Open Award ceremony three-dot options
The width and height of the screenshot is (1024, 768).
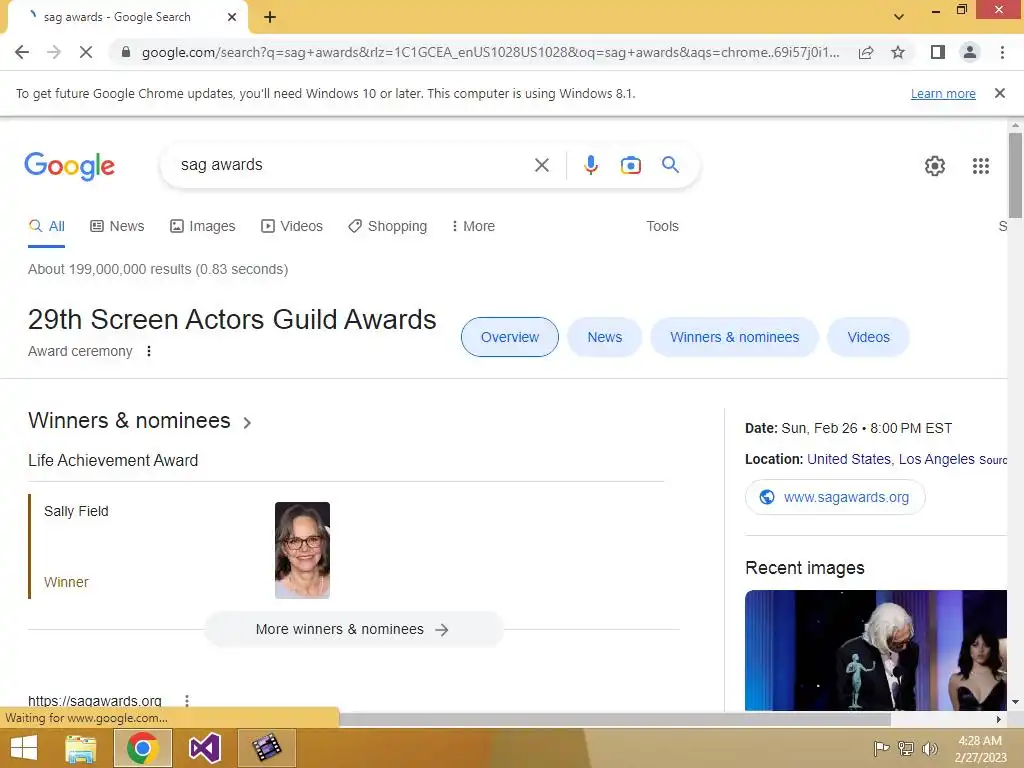pos(149,351)
